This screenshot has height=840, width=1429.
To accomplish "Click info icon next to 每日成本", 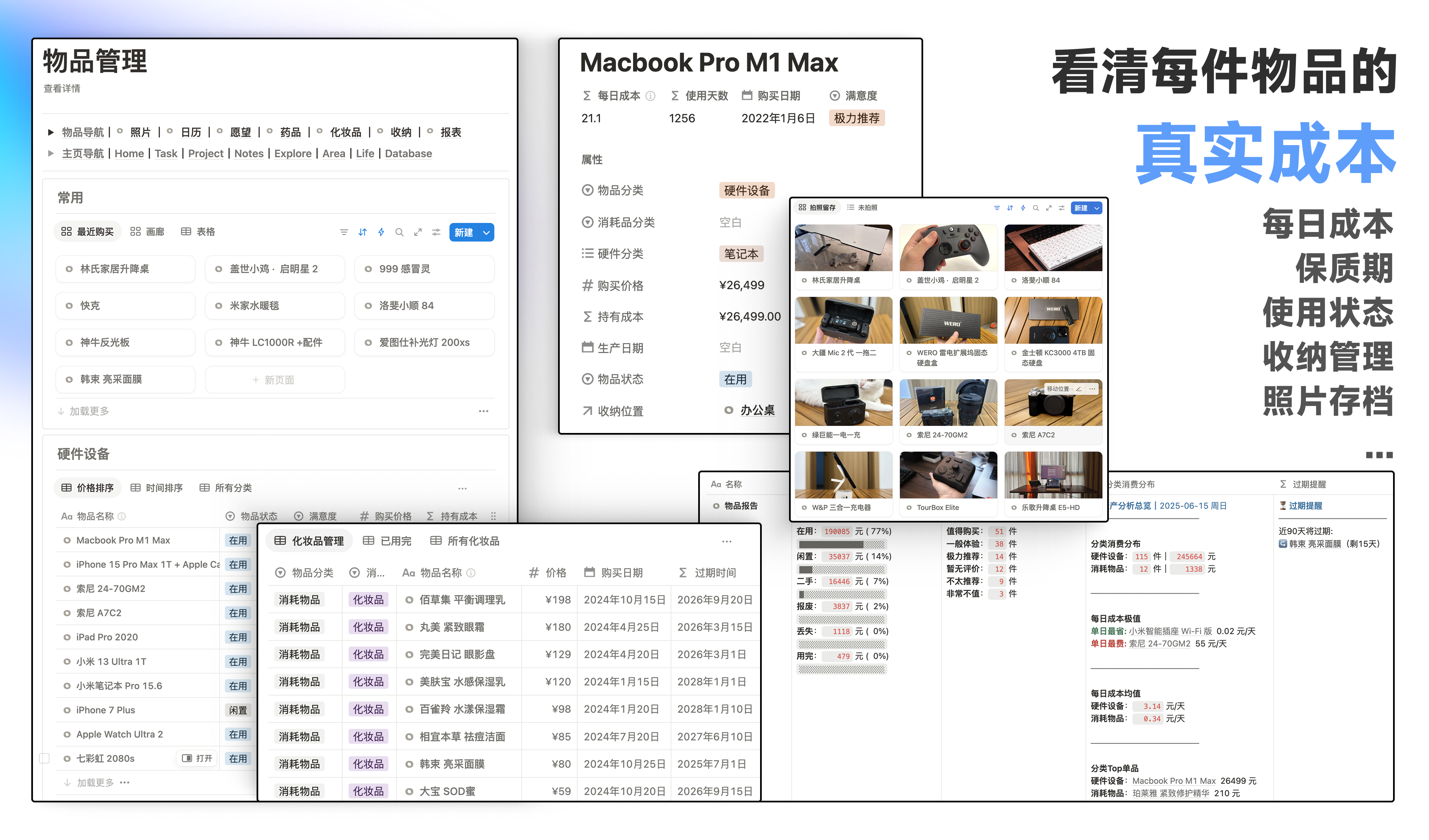I will (651, 96).
